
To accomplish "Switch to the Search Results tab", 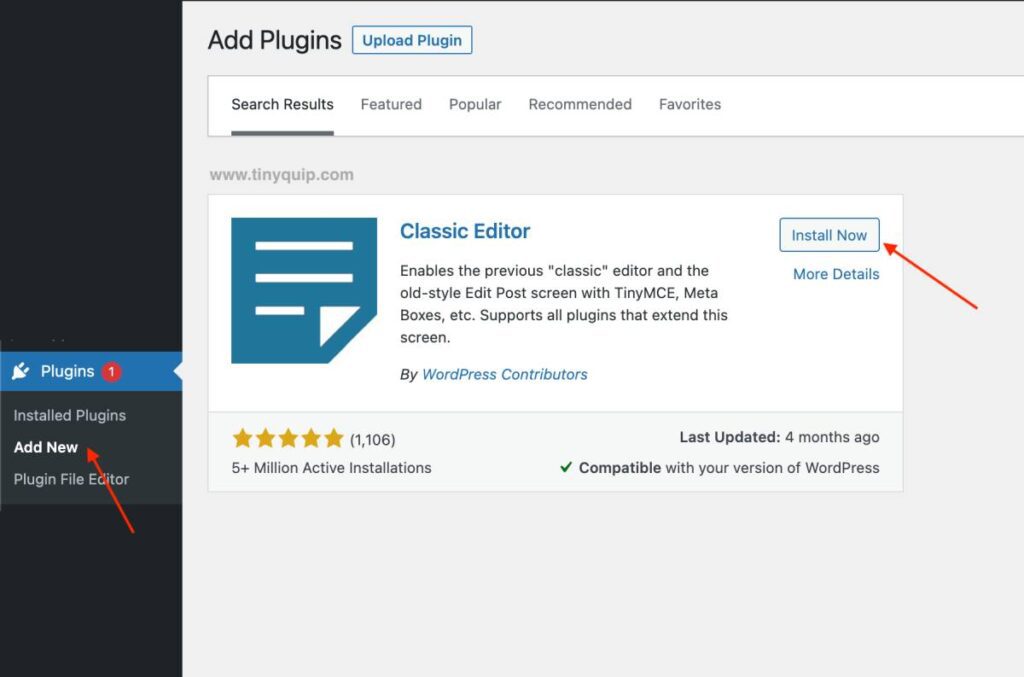I will click(x=282, y=104).
